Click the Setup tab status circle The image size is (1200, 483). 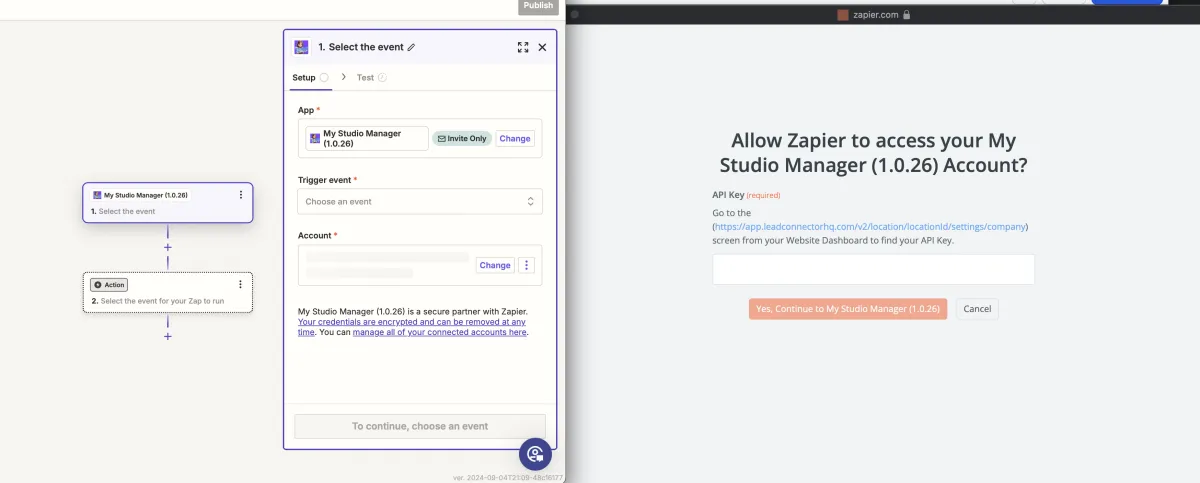tap(324, 77)
